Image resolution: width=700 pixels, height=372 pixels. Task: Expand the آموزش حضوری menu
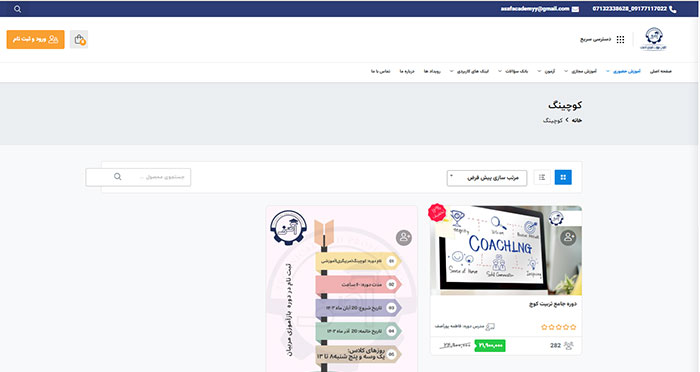623,71
